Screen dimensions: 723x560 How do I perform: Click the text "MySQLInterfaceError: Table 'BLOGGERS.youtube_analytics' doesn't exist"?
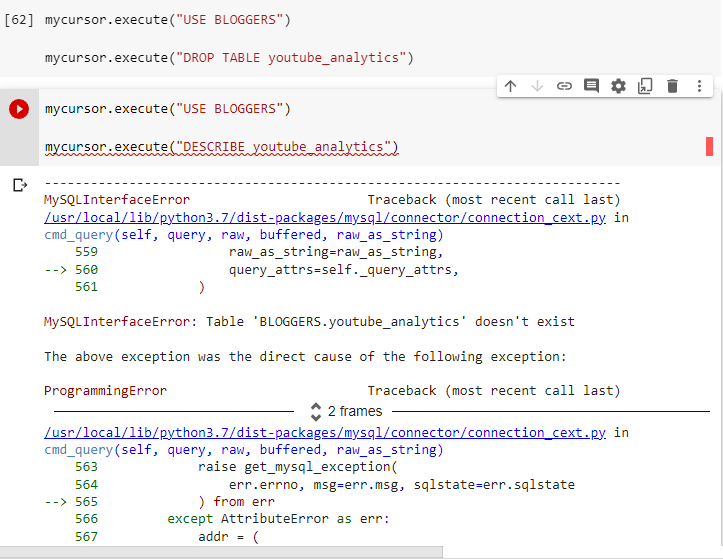[x=309, y=322]
